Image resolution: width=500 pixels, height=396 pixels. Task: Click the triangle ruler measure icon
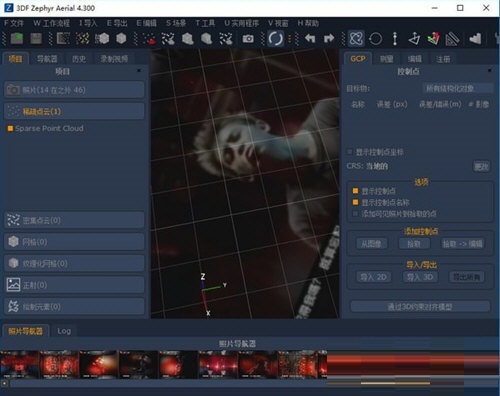452,39
